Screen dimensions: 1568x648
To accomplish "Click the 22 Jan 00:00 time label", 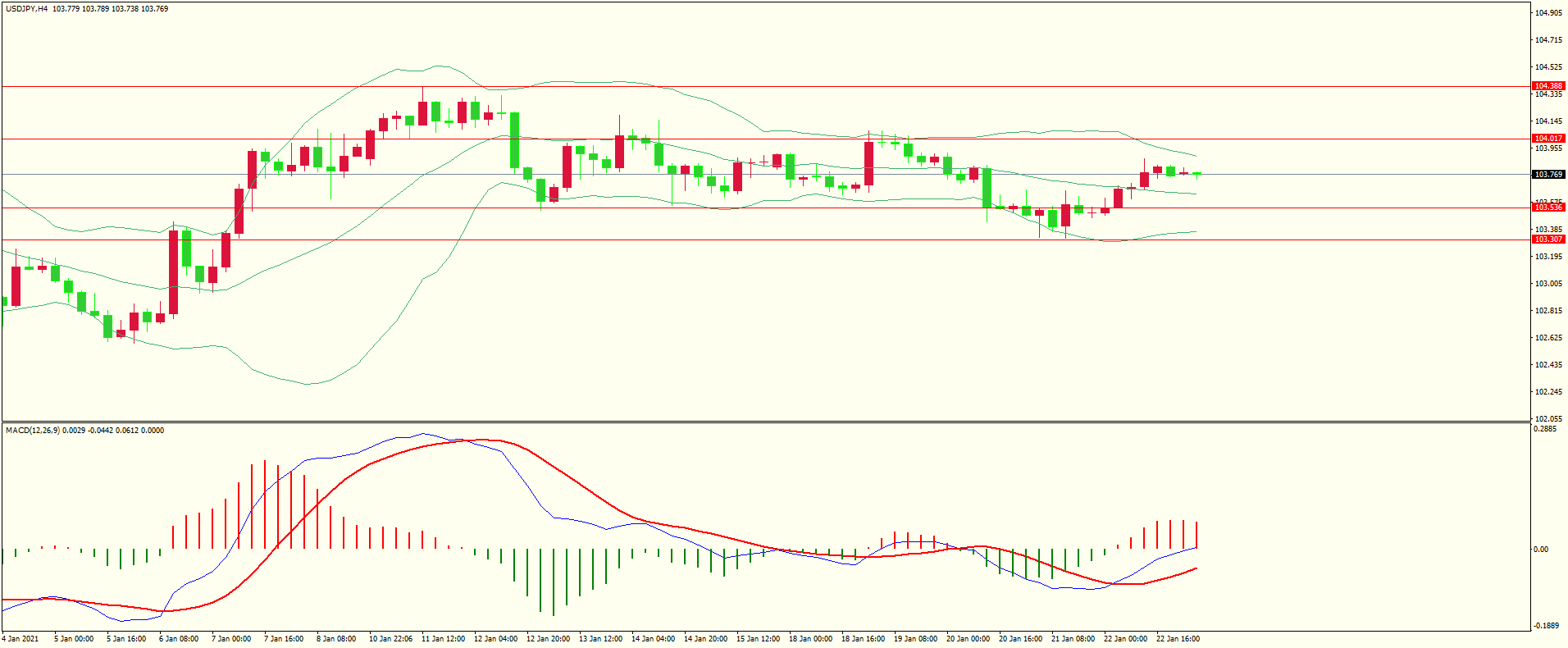I will (x=1125, y=639).
